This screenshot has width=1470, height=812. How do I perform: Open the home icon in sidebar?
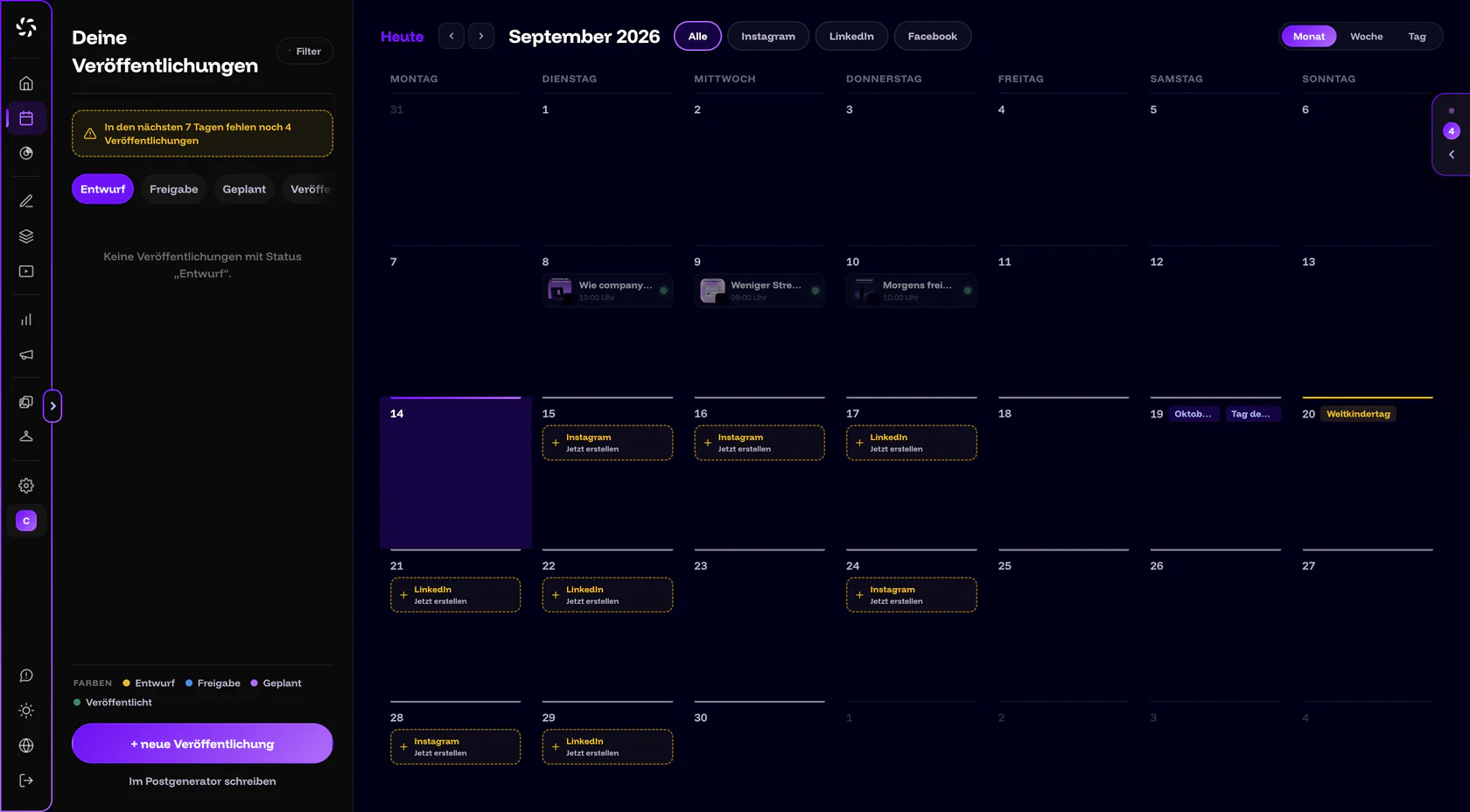[26, 83]
